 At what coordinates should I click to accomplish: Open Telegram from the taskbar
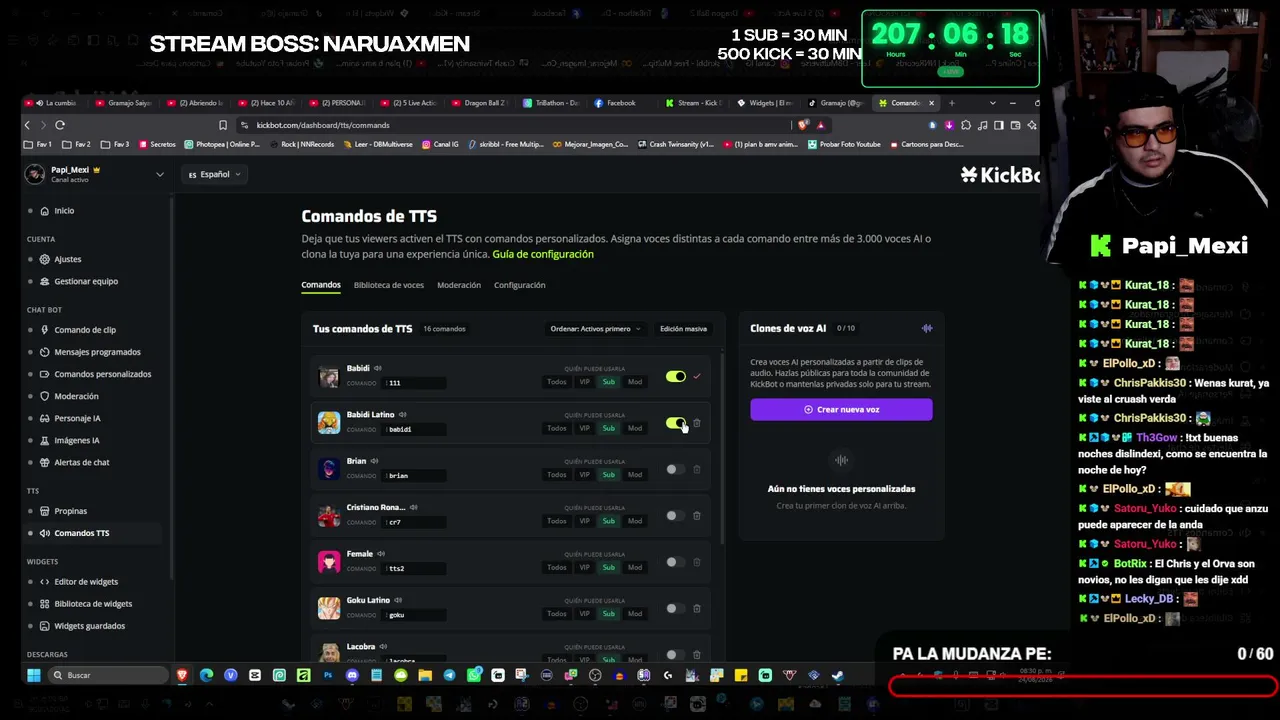[449, 675]
